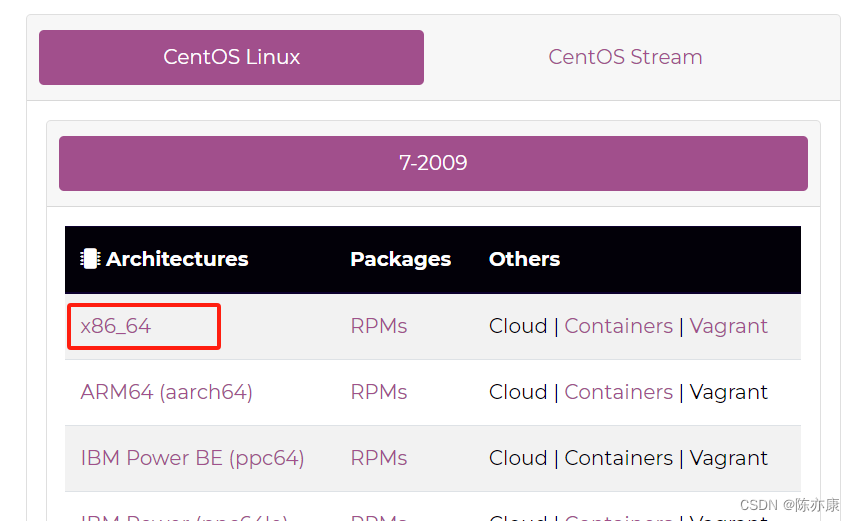The image size is (855, 521).
Task: Open the IBM Power BE (ppc64) link
Action: click(192, 458)
